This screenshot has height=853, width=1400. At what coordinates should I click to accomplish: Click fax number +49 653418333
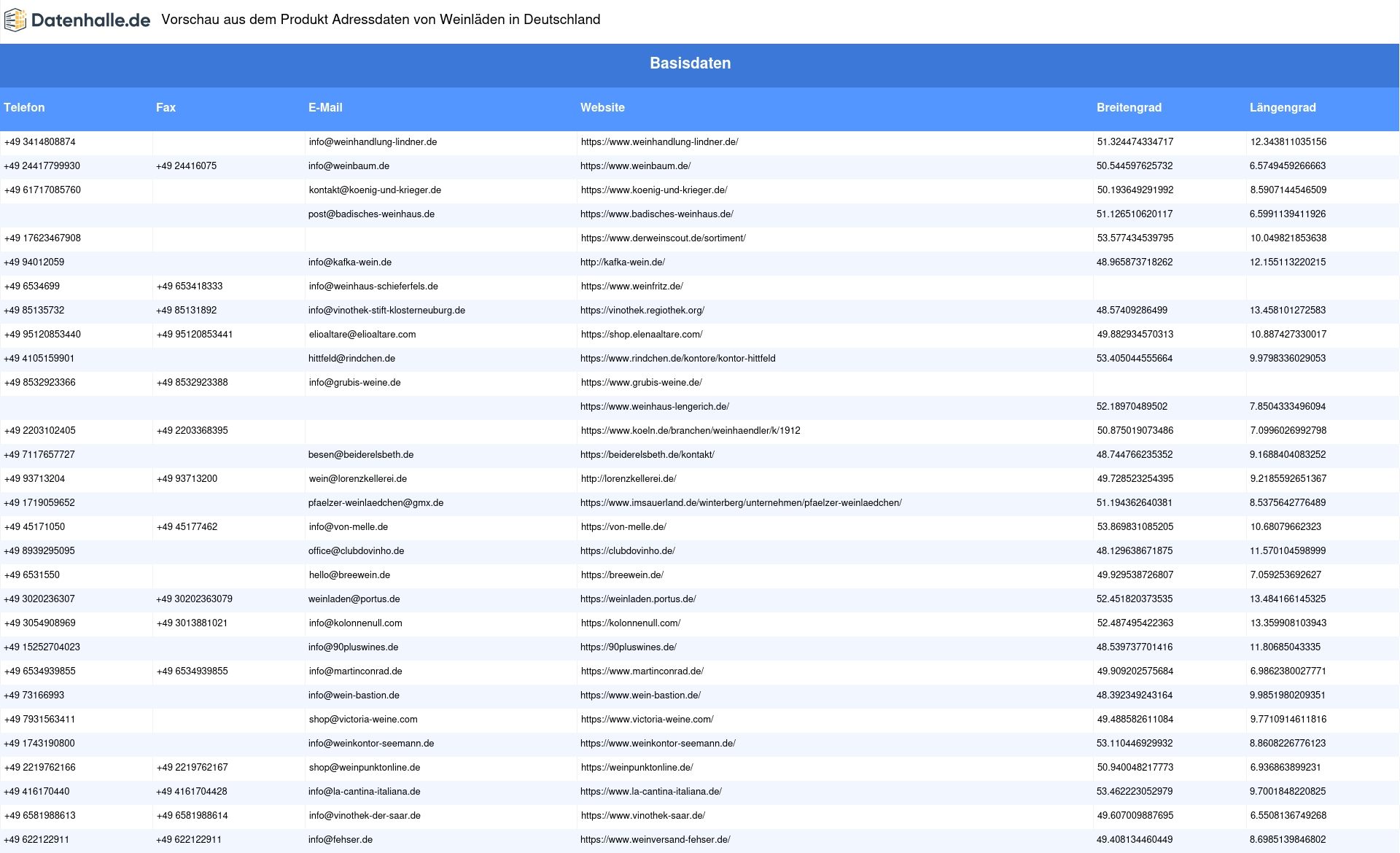[190, 287]
